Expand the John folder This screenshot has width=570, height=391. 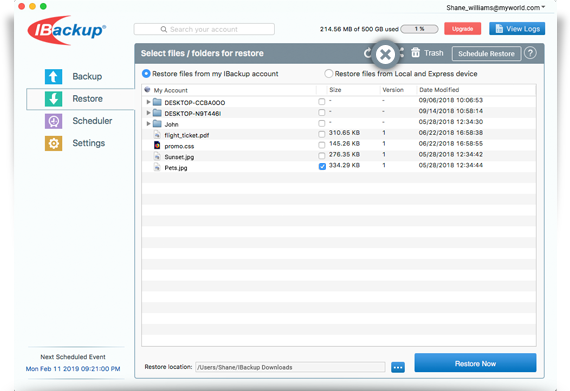click(x=148, y=124)
